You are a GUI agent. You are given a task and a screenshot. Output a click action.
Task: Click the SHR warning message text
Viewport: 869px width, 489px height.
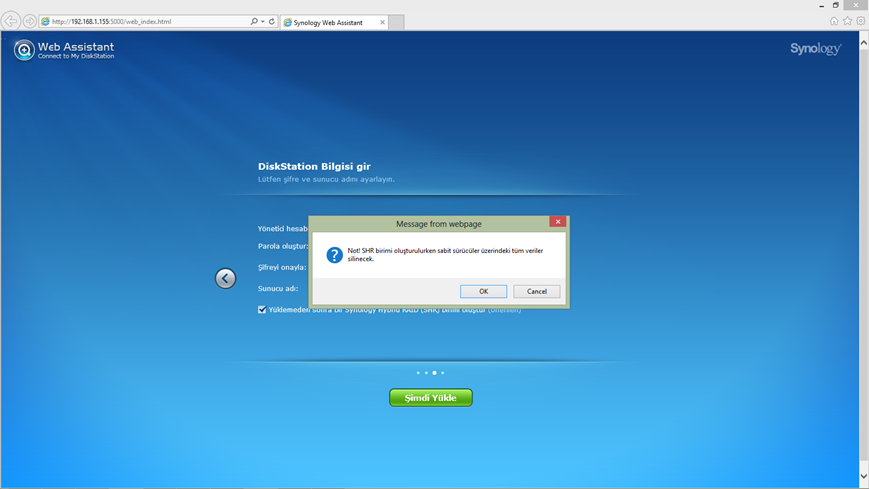pos(445,254)
